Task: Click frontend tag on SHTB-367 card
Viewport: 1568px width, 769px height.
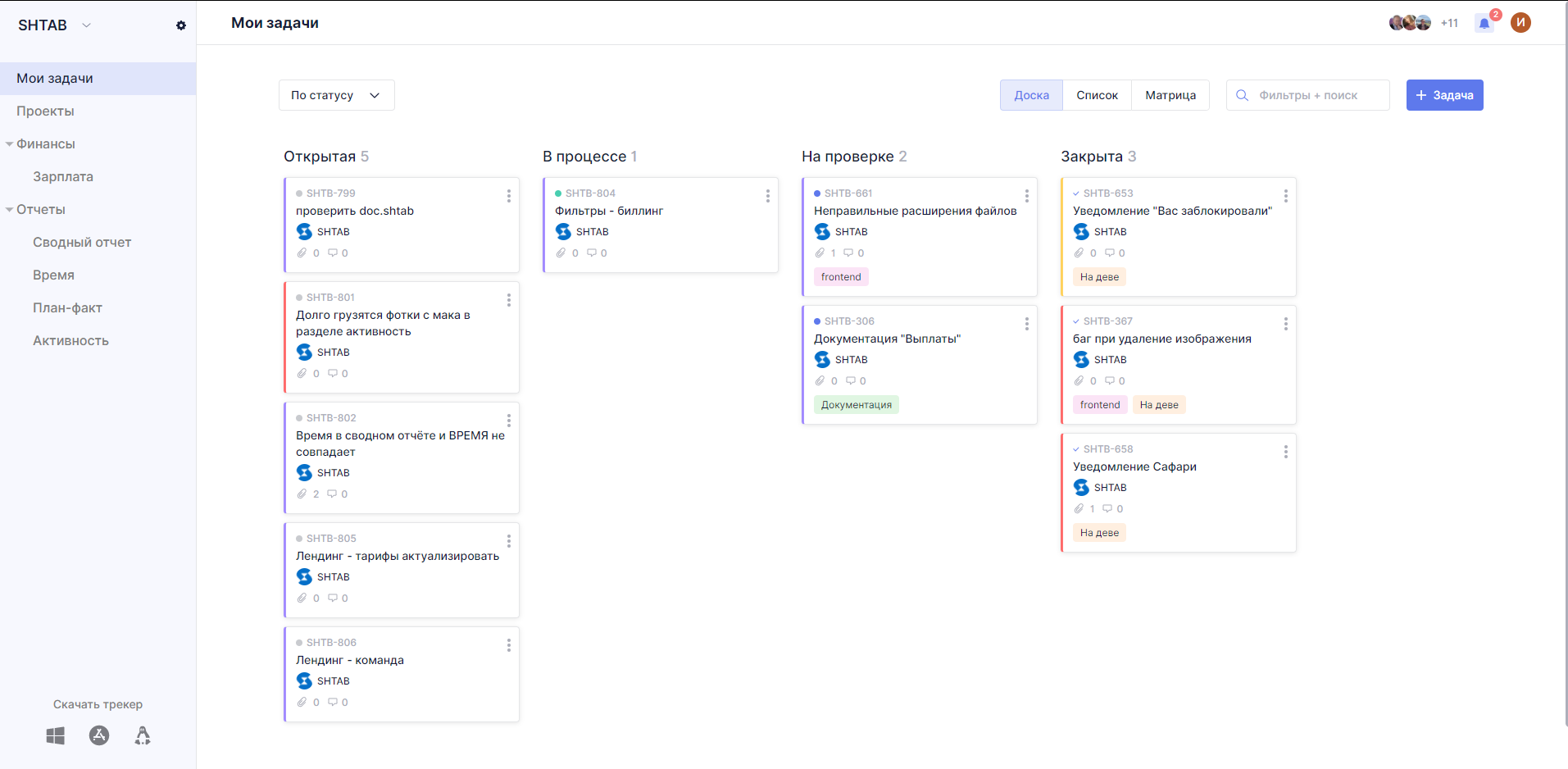Action: pos(1100,405)
